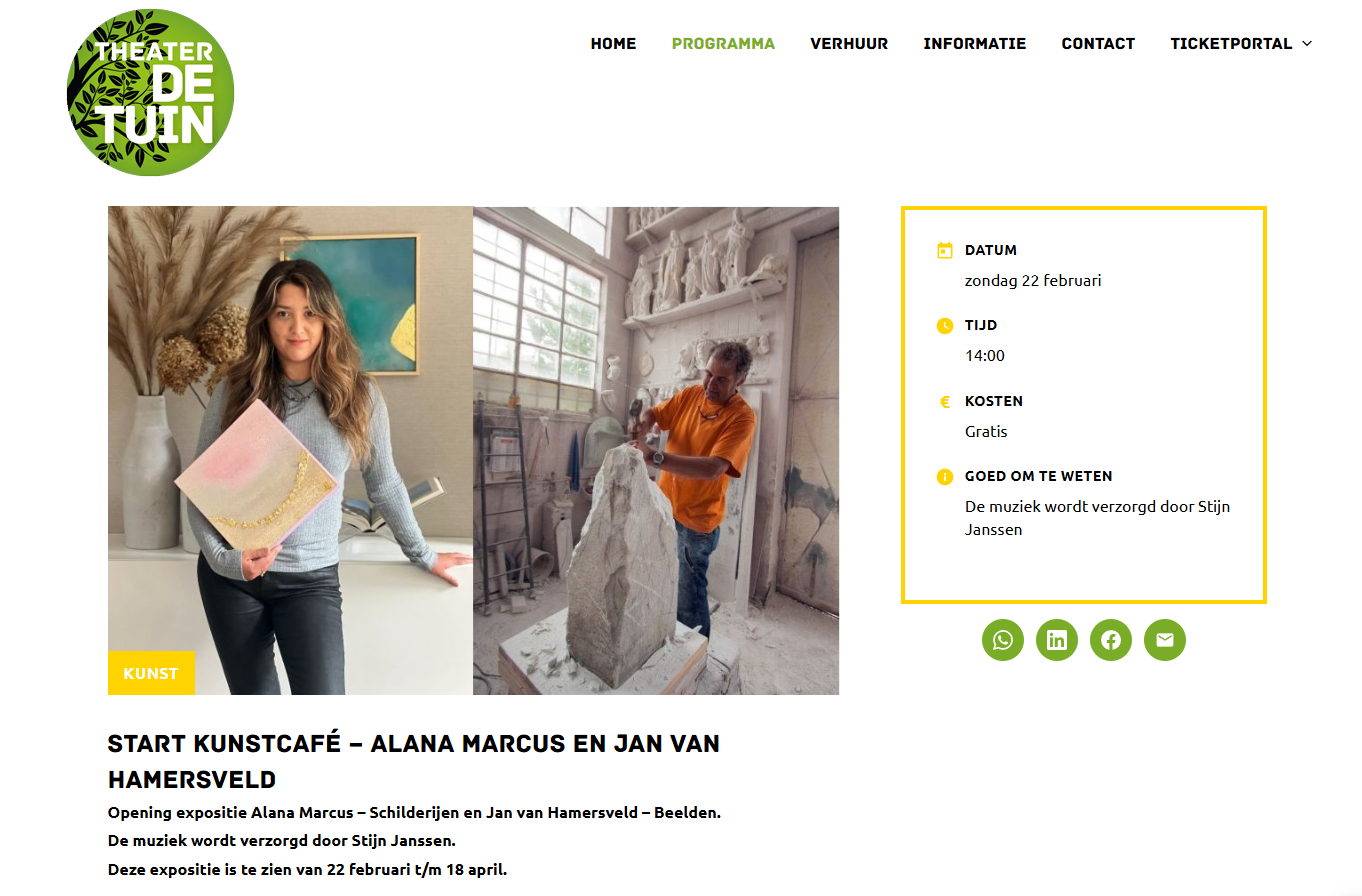The image size is (1362, 896).
Task: Open the Programma menu item
Action: [723, 44]
